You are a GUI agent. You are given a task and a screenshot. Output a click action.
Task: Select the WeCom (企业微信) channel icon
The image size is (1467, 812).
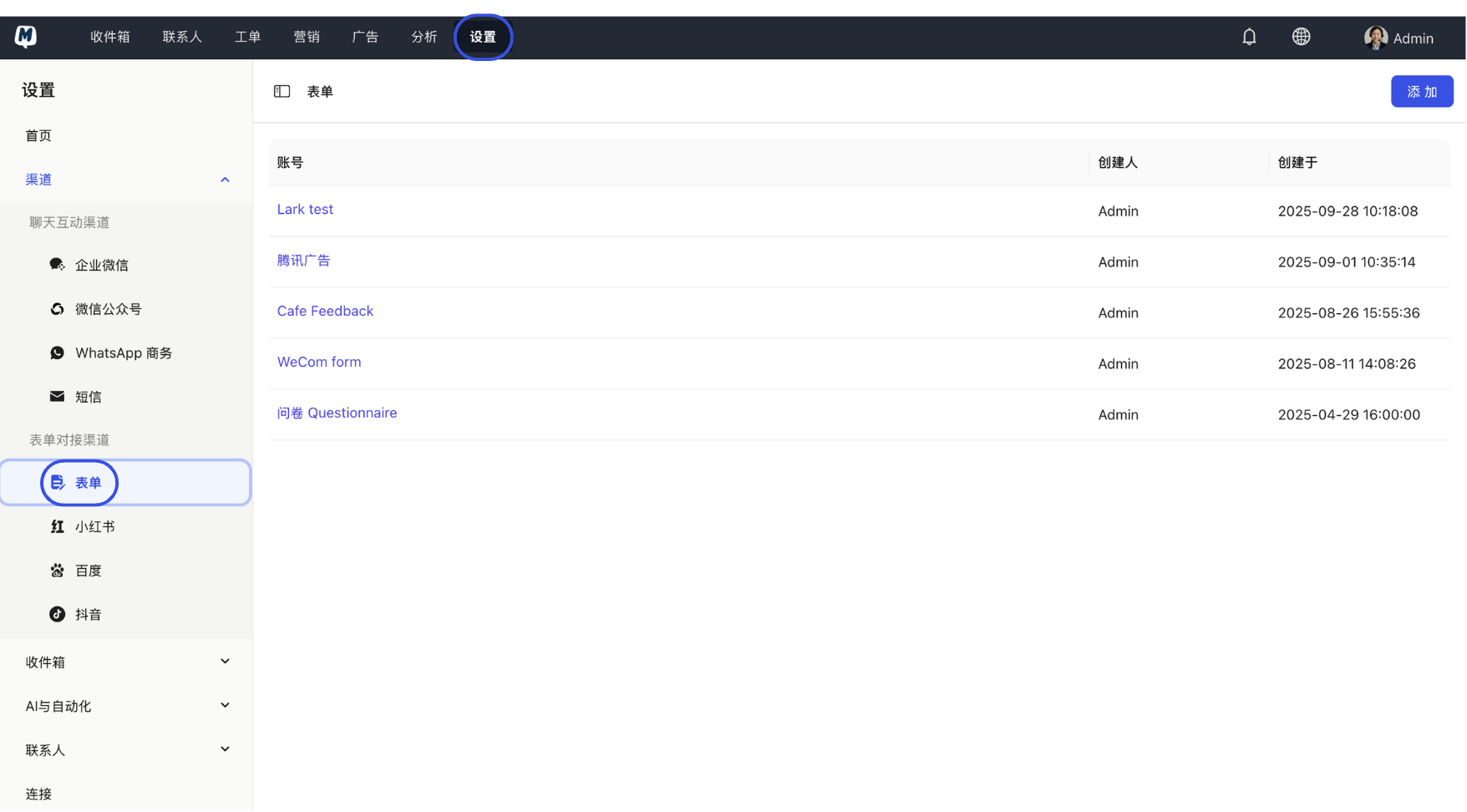pyautogui.click(x=57, y=265)
